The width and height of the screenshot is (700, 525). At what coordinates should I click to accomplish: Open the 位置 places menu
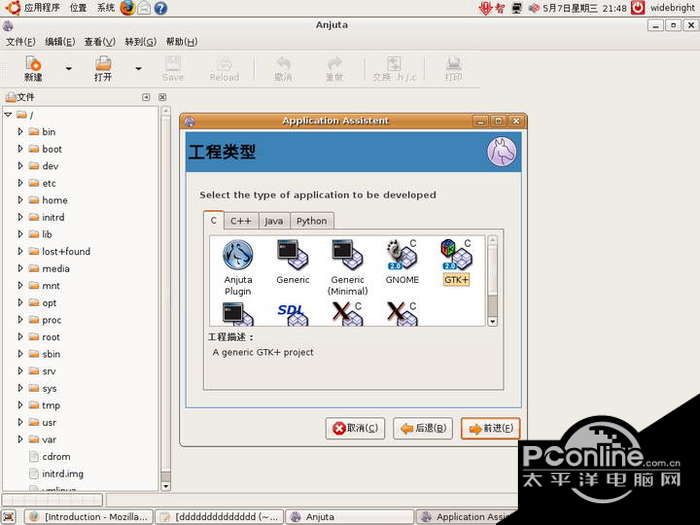click(78, 8)
